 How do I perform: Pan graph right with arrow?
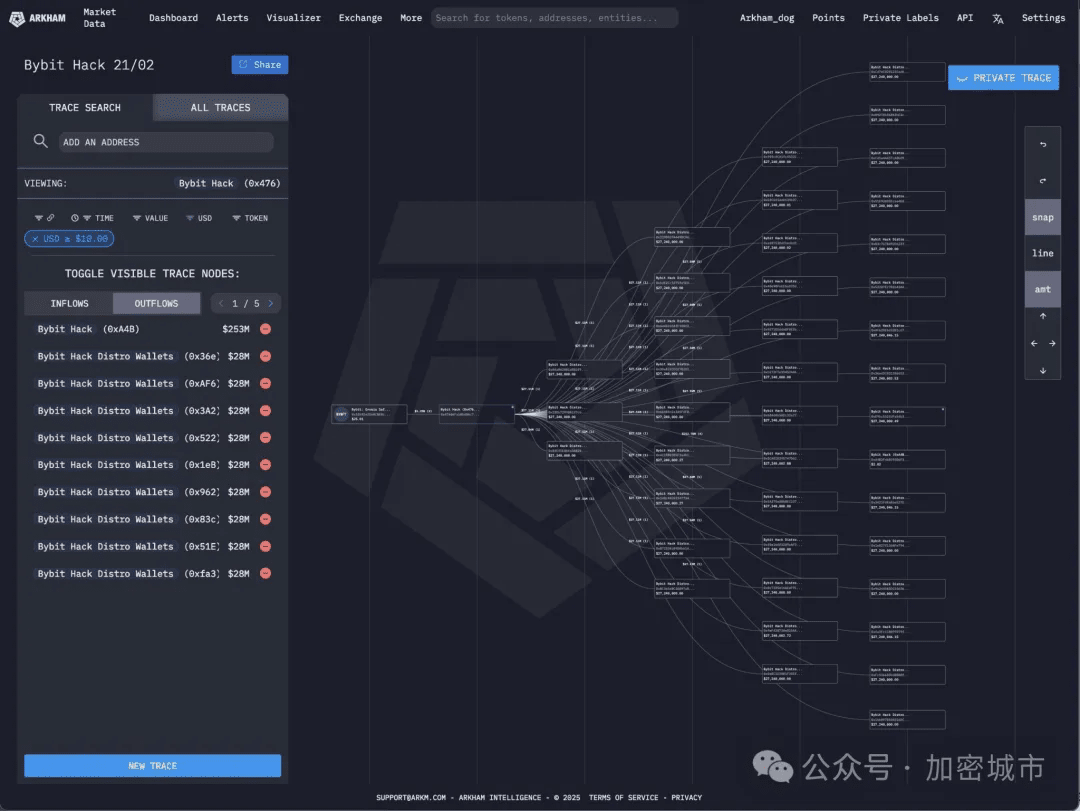1052,343
